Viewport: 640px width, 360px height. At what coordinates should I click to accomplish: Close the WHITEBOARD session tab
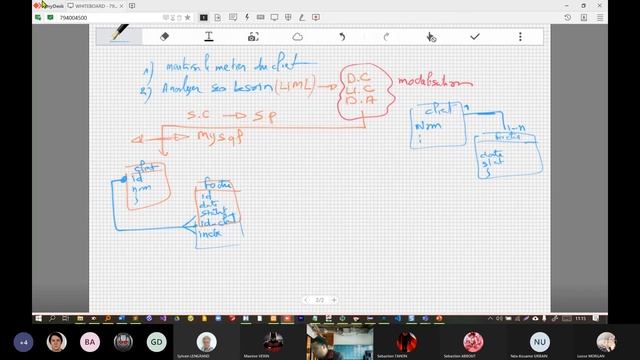click(122, 6)
